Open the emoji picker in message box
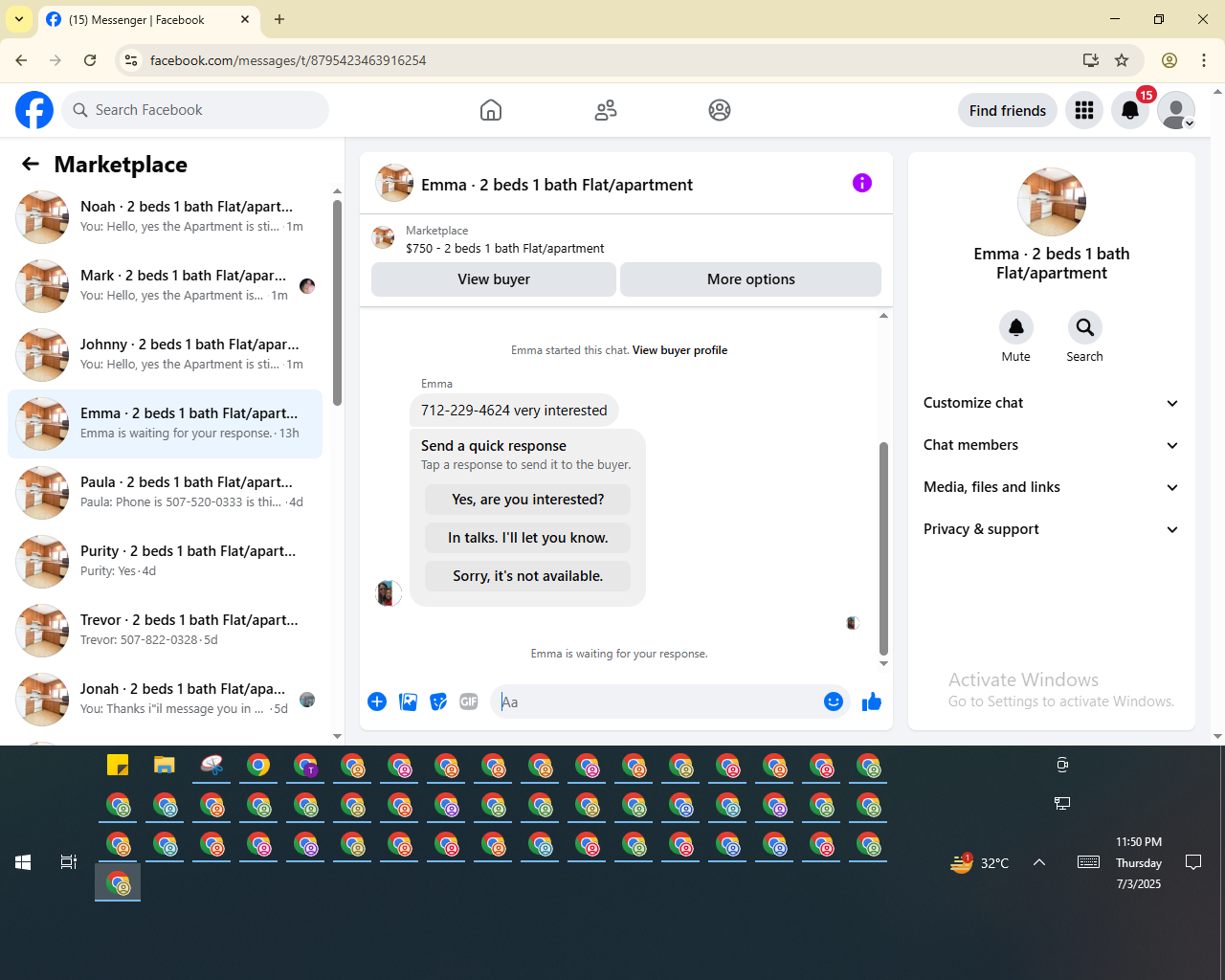Image resolution: width=1225 pixels, height=980 pixels. (834, 702)
